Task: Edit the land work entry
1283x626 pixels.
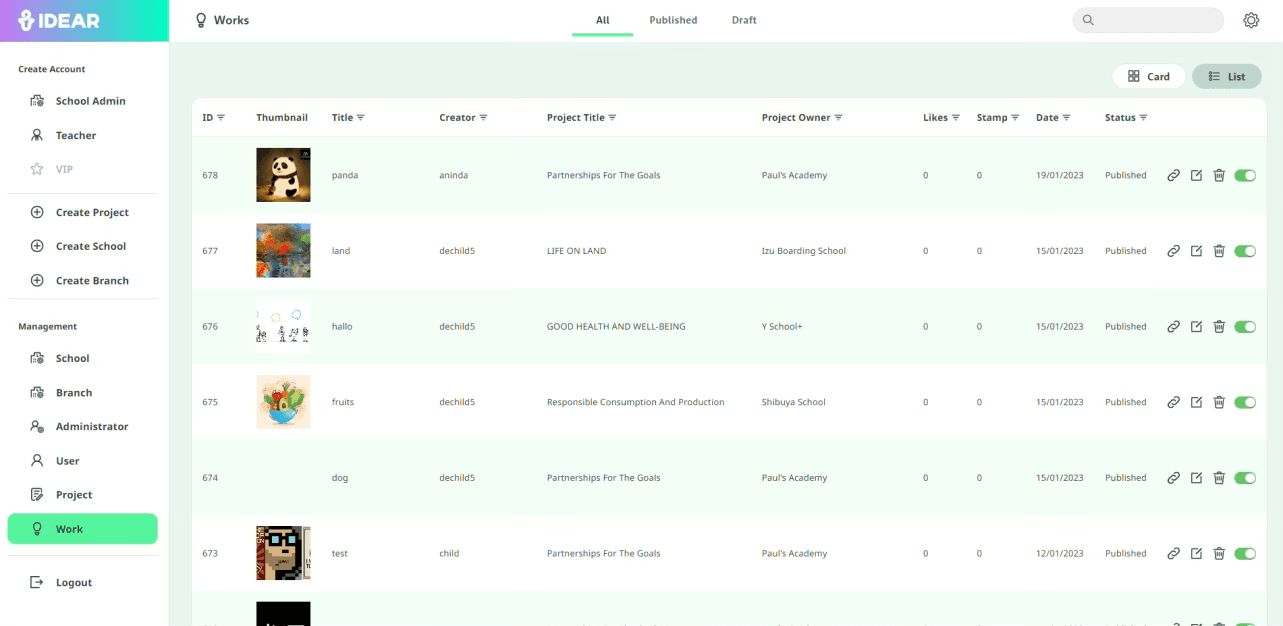Action: 1196,251
